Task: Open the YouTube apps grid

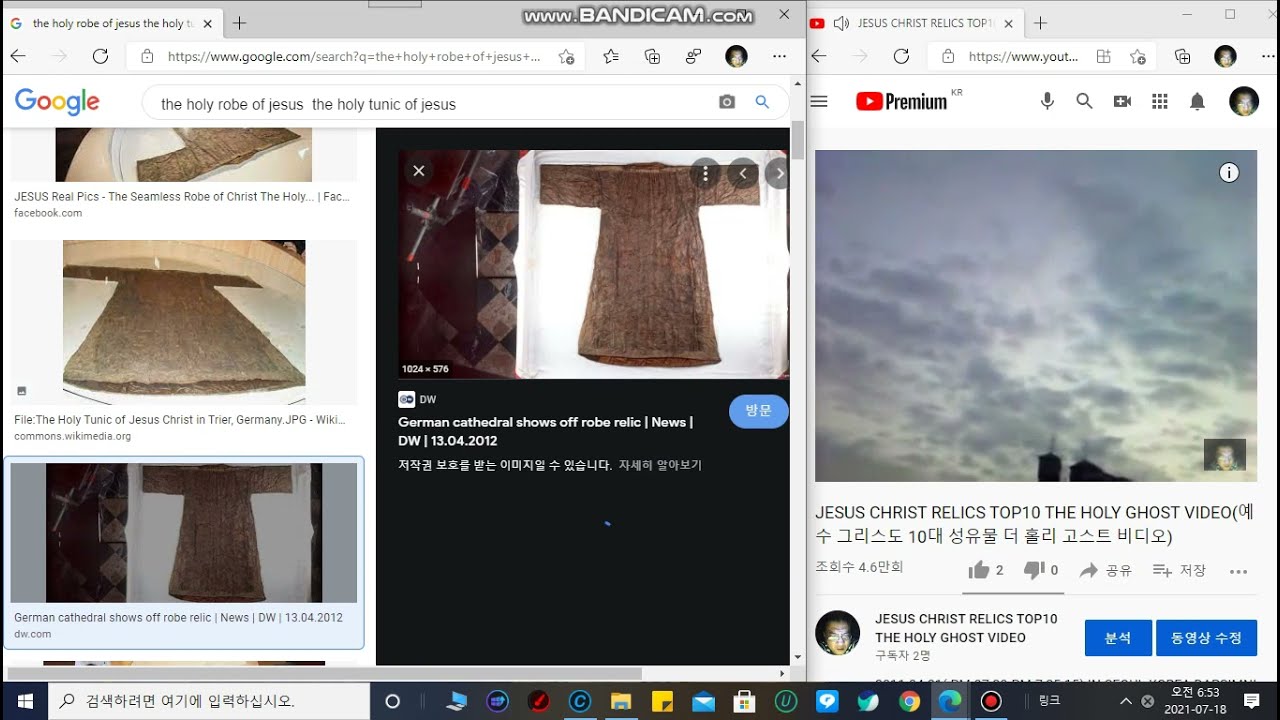Action: (1160, 101)
